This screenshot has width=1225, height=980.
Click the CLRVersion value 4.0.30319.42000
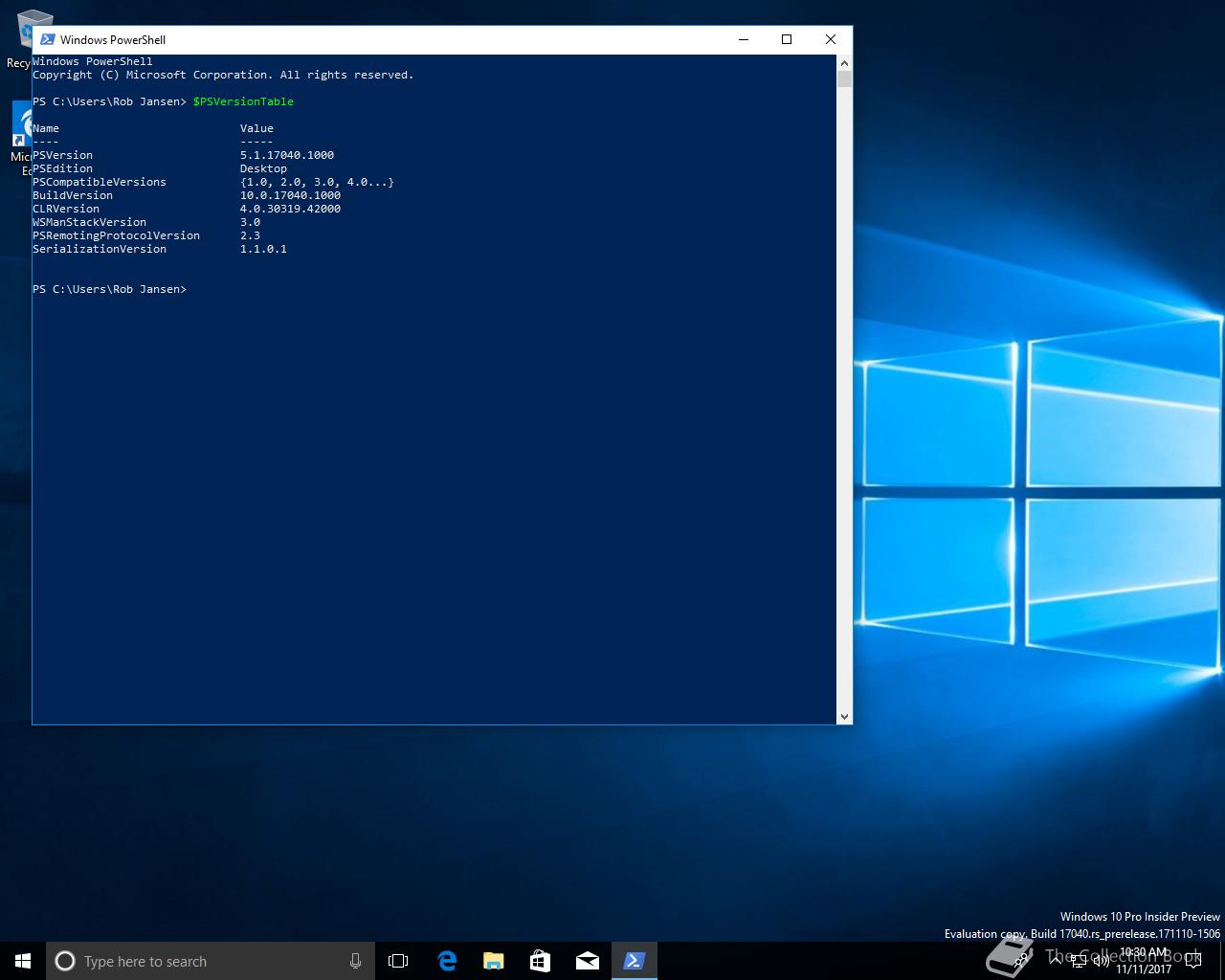[290, 209]
